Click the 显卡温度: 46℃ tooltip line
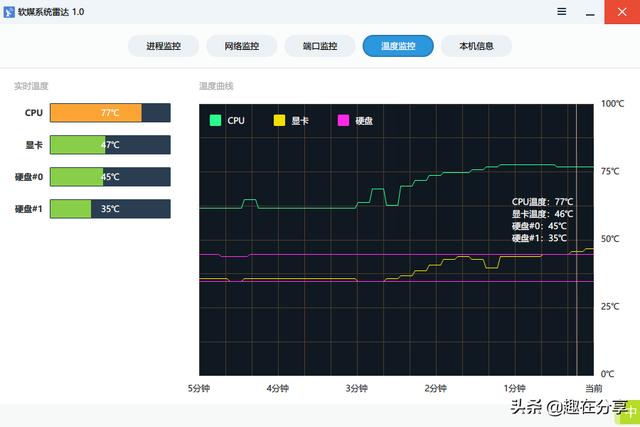Viewport: 640px width, 427px height. [542, 214]
